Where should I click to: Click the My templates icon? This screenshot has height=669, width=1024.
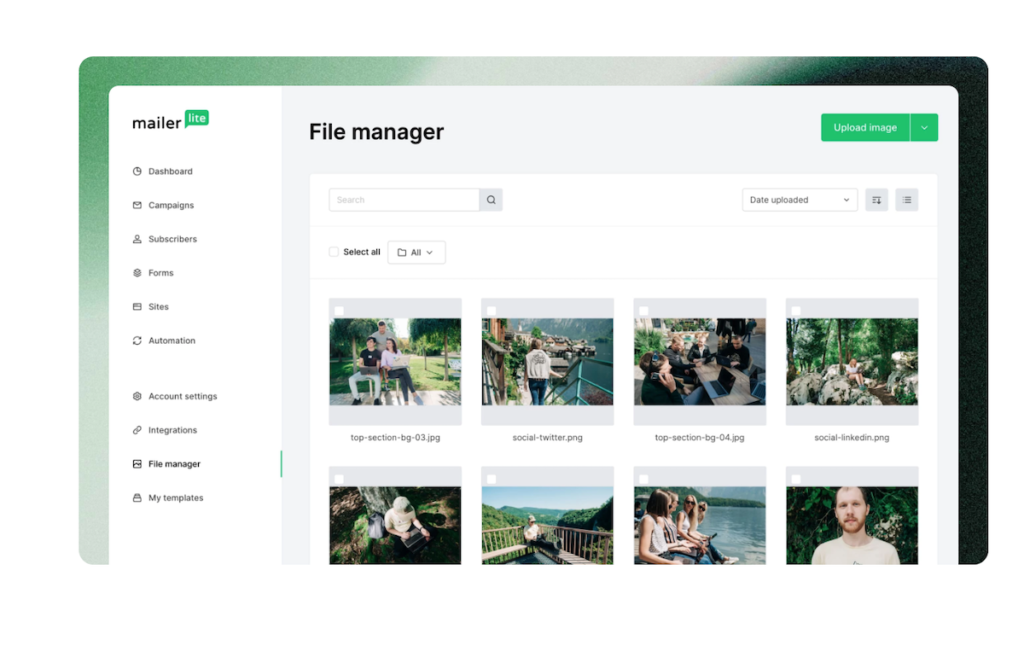[137, 498]
